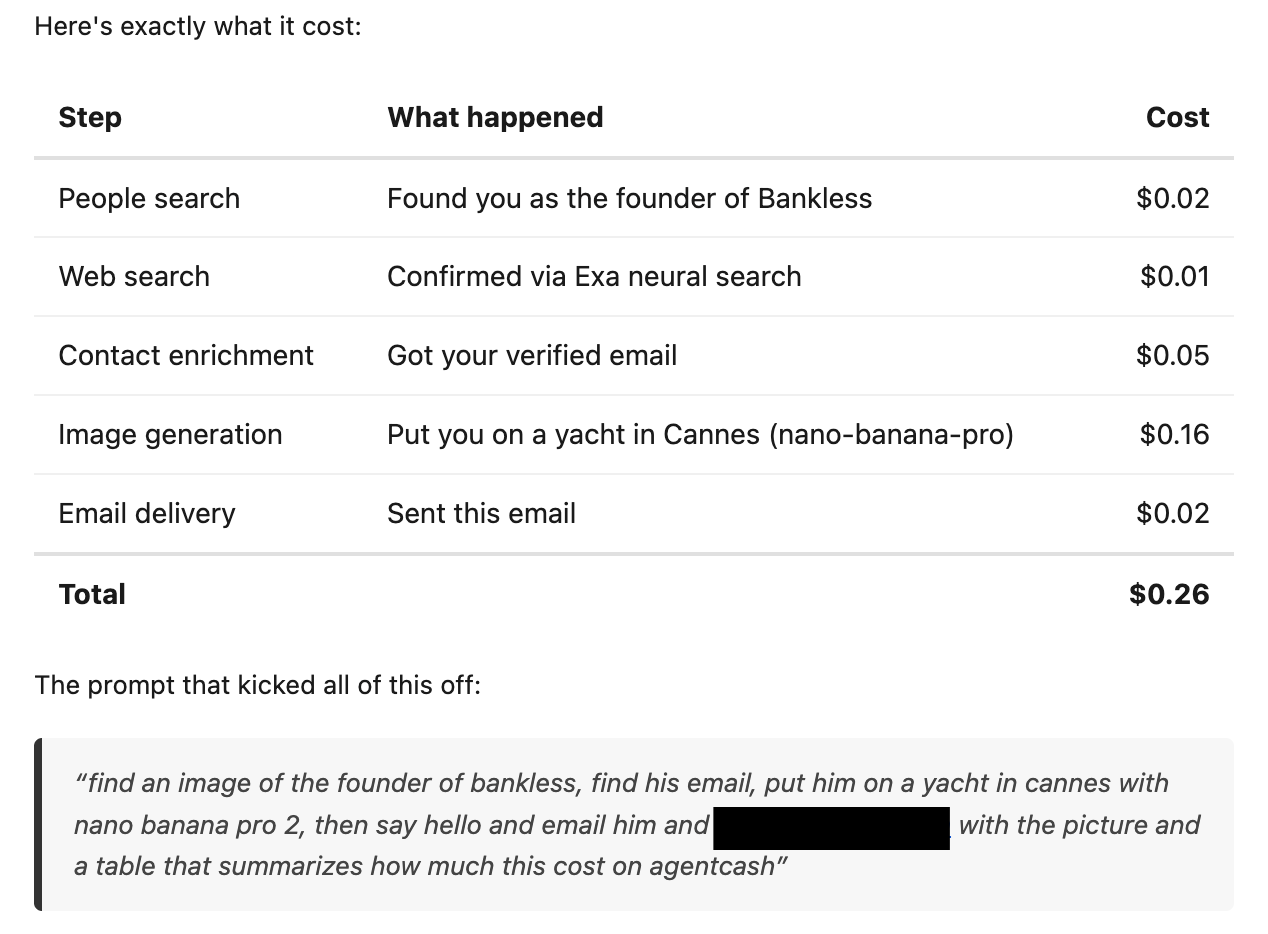This screenshot has height=934, width=1268.
Task: Click the "What happened" column header
Action: tap(495, 118)
